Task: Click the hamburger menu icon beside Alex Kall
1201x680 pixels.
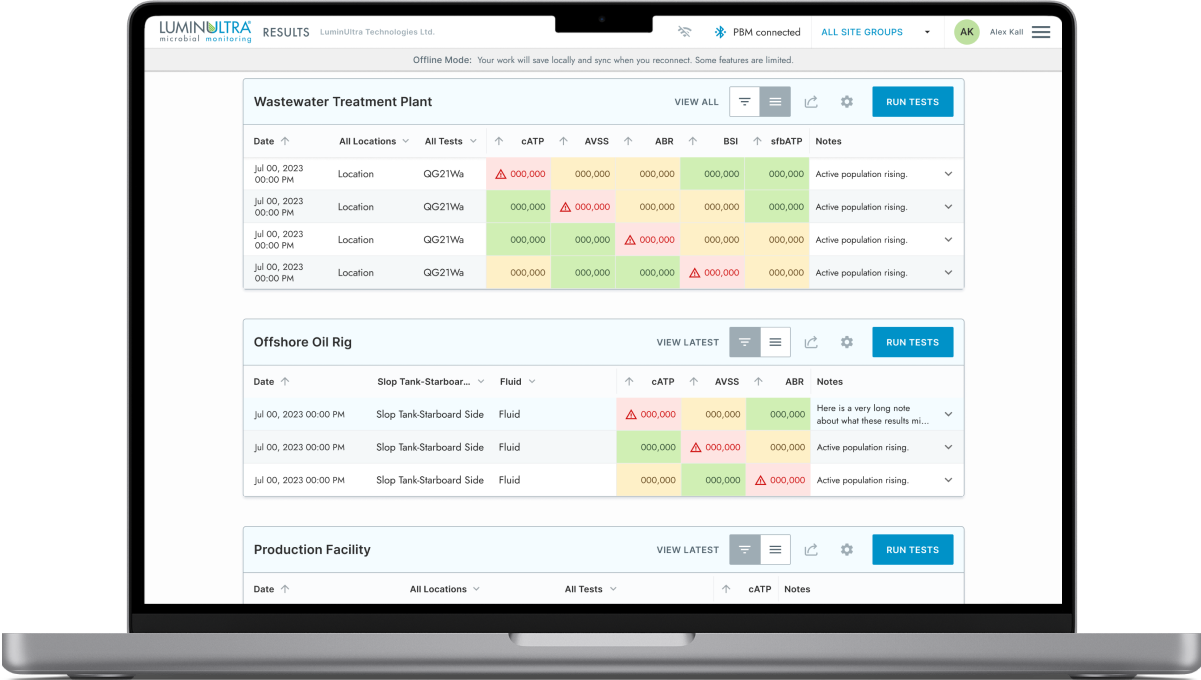Action: pos(1041,32)
